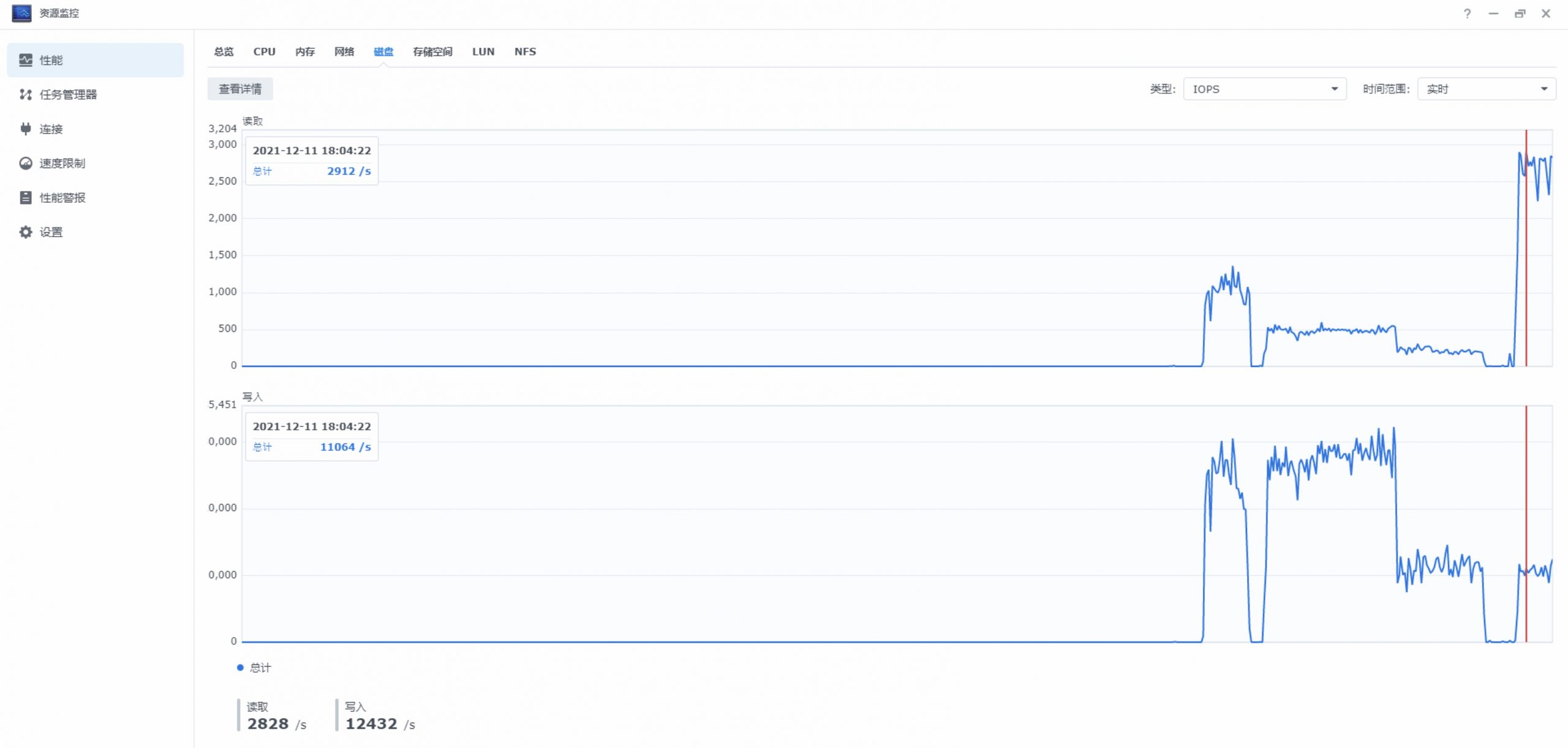Image resolution: width=1568 pixels, height=748 pixels.
Task: Click the 11064 /s write tooltip value
Action: tap(345, 447)
